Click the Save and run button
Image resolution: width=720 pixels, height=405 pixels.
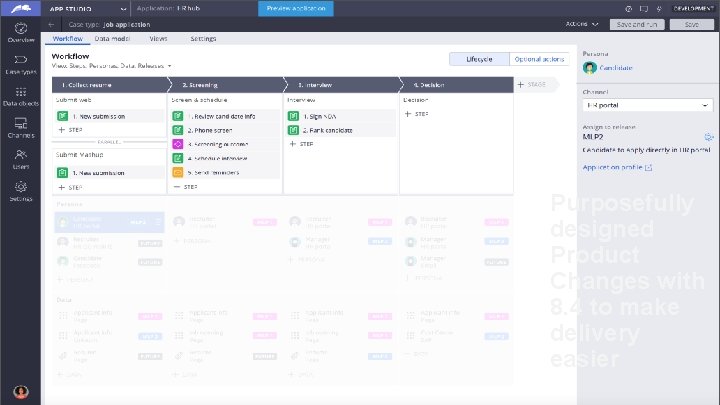(637, 24)
